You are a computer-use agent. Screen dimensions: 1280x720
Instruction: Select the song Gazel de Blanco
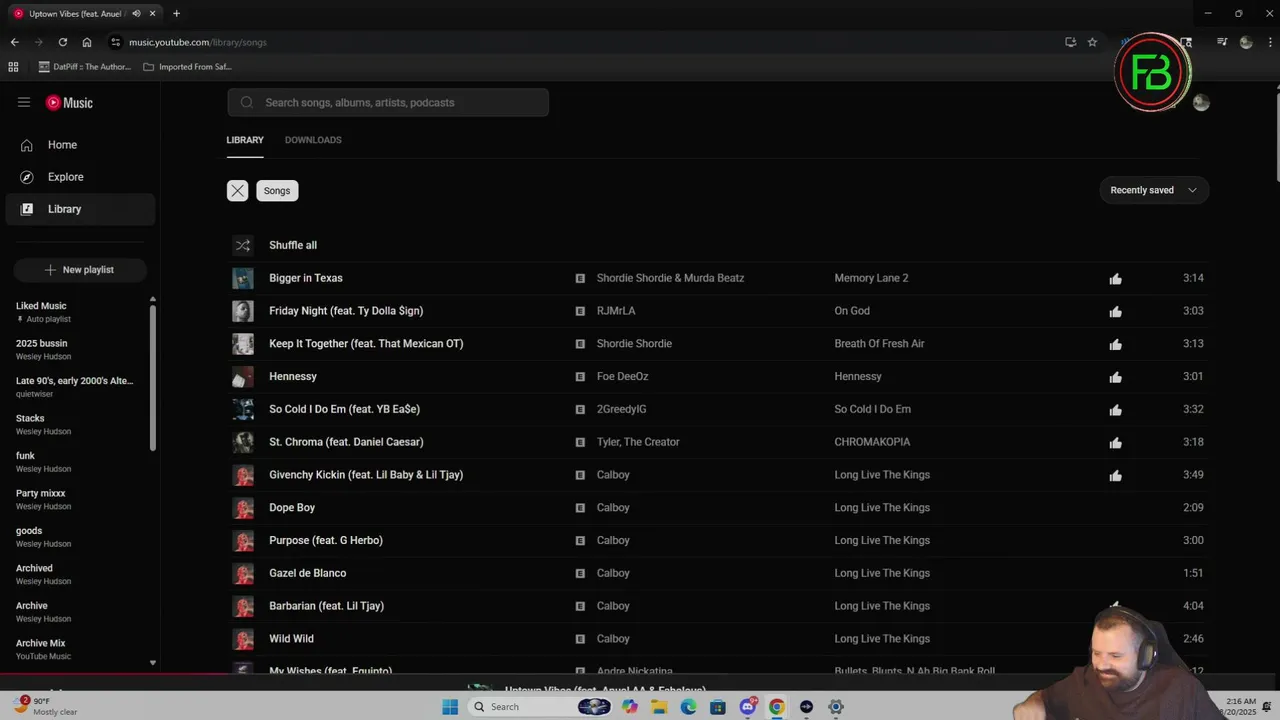307,573
